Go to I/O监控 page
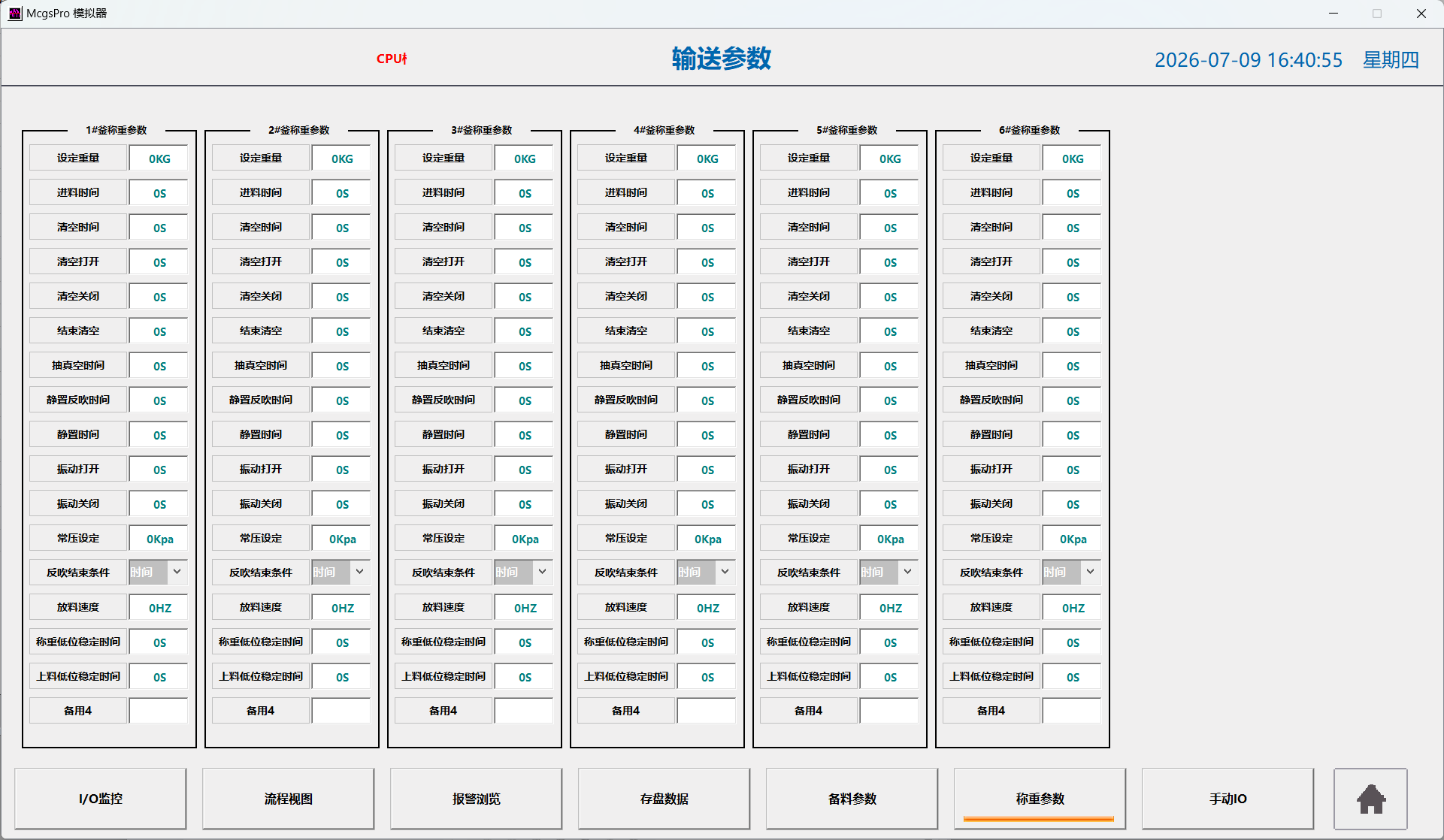Viewport: 1444px width, 840px height. click(101, 799)
